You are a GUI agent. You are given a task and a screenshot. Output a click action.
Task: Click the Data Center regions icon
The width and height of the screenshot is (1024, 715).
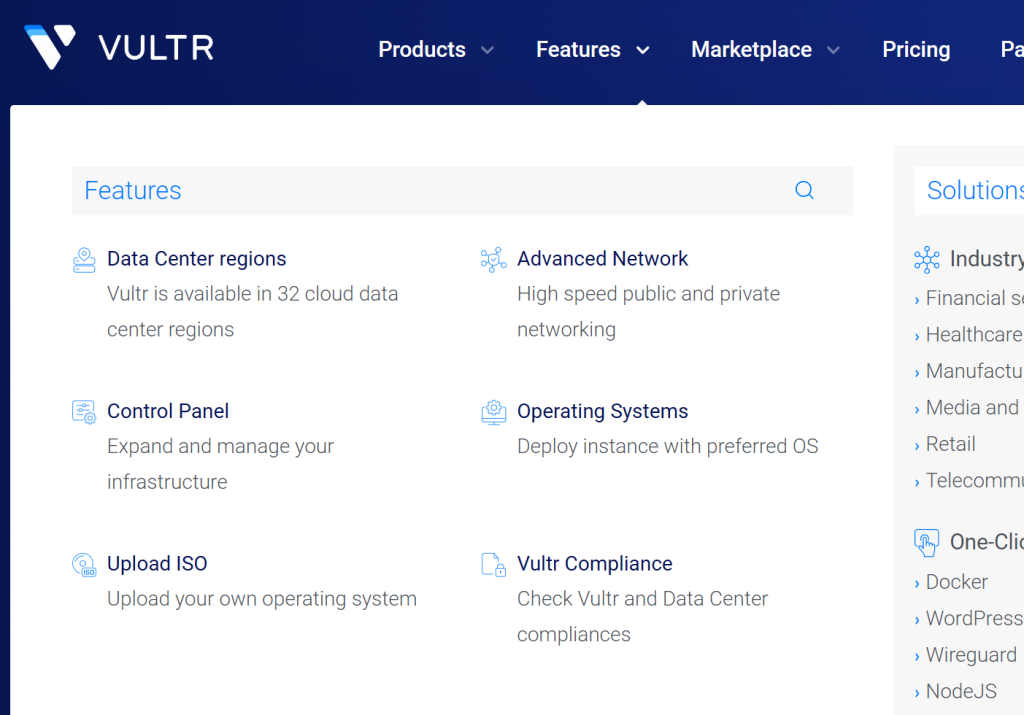pyautogui.click(x=84, y=260)
